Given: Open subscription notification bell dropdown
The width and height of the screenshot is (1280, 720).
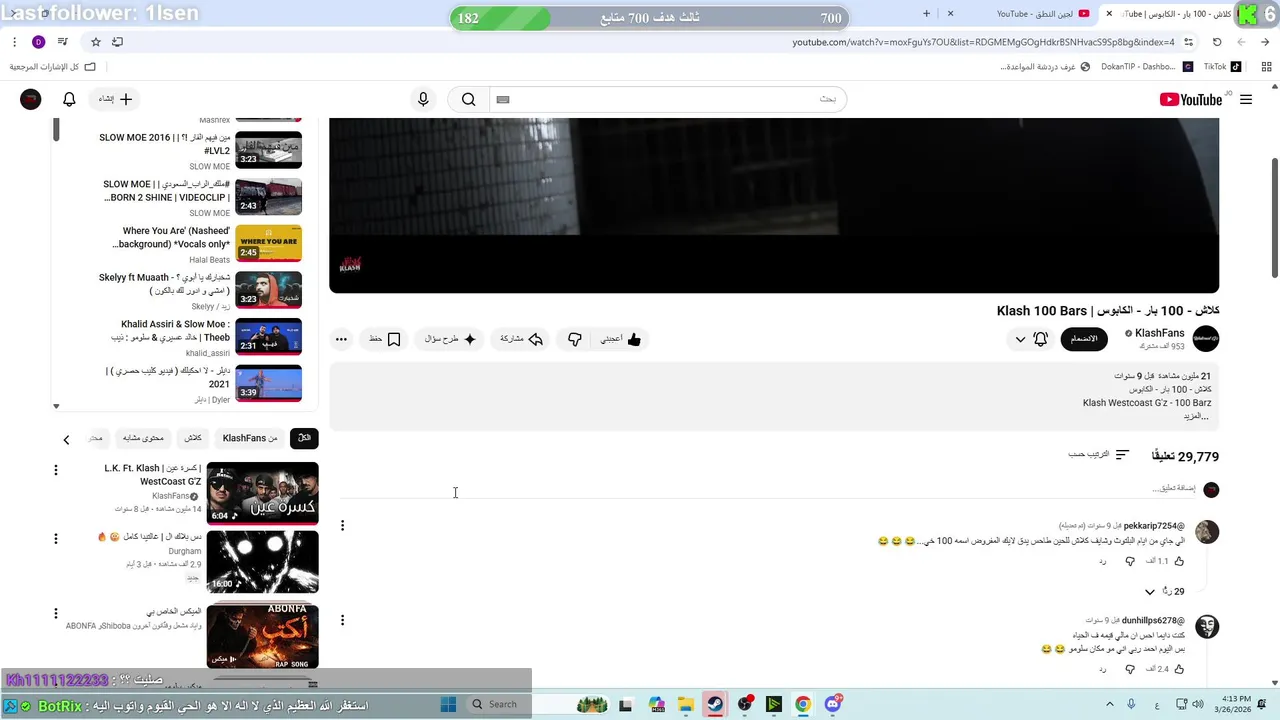Looking at the screenshot, I should coord(1032,339).
